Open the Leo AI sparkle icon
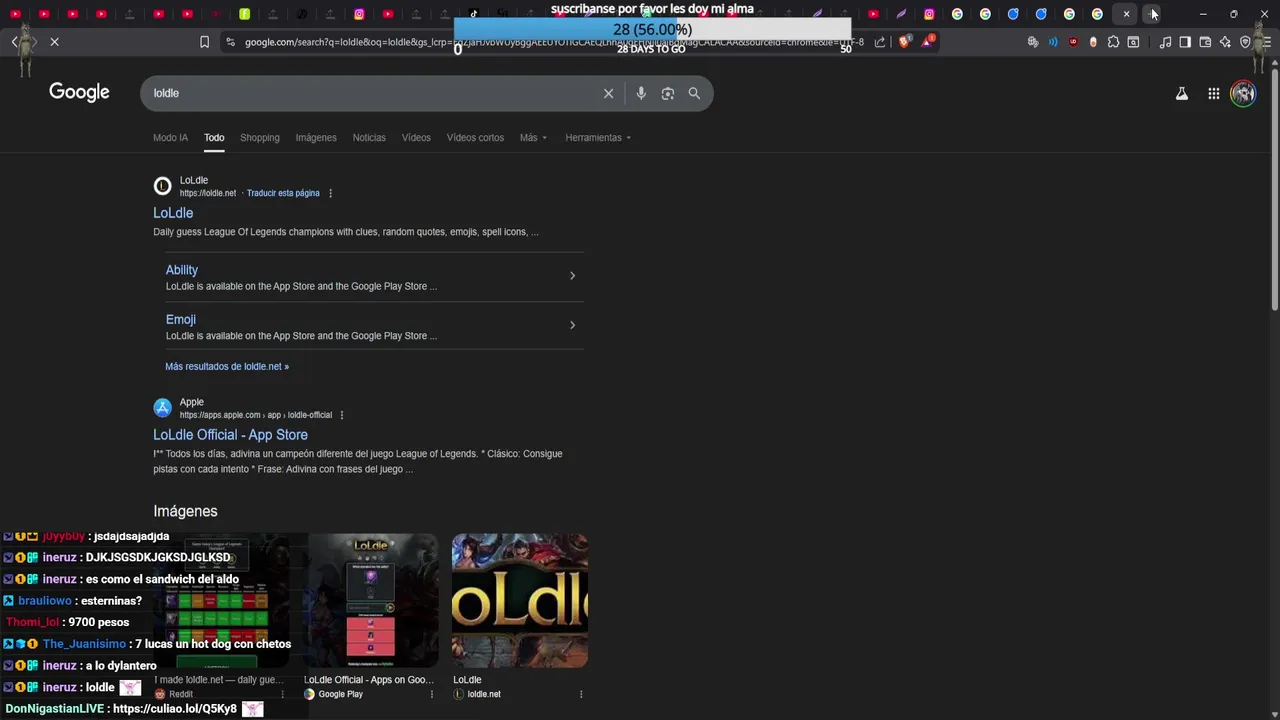This screenshot has width=1280, height=720. [x=1225, y=42]
